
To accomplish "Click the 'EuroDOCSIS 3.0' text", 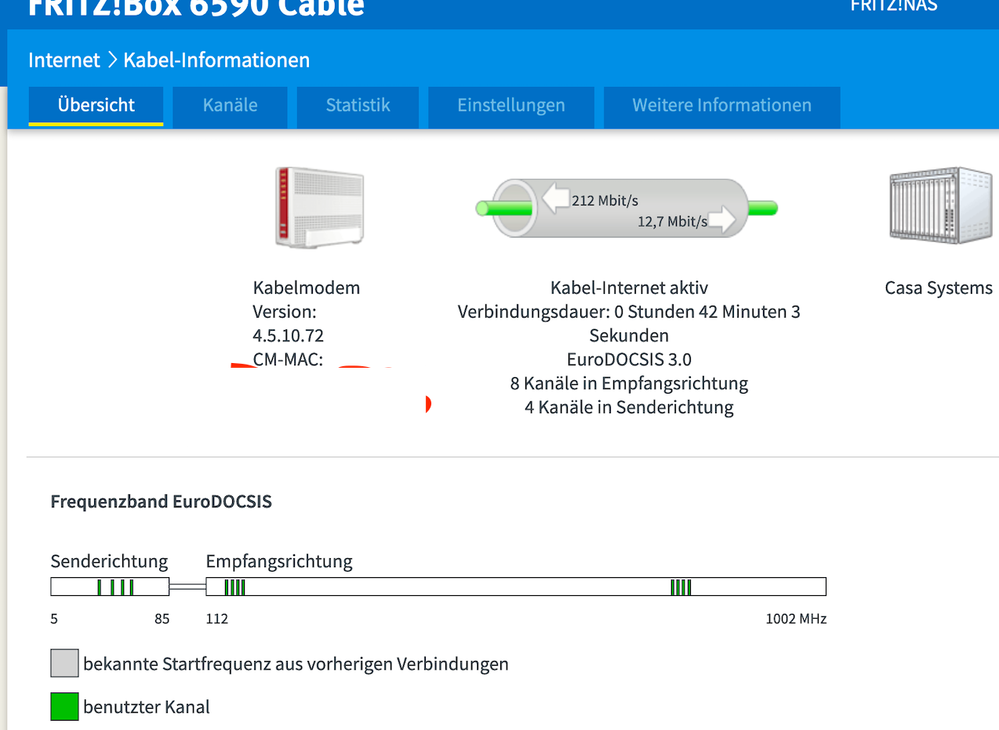I will 629,360.
